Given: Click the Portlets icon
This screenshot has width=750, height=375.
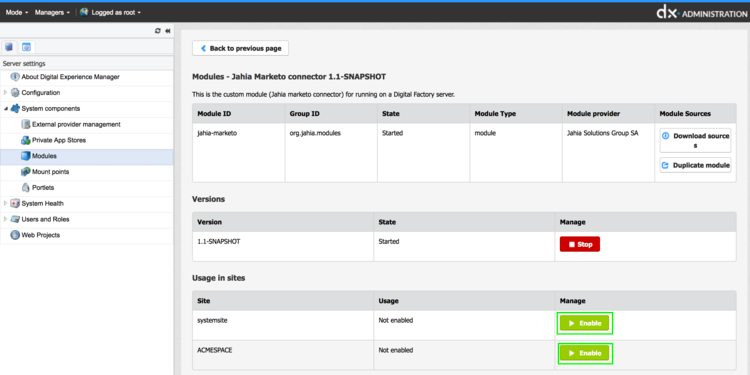Looking at the screenshot, I should pos(26,188).
